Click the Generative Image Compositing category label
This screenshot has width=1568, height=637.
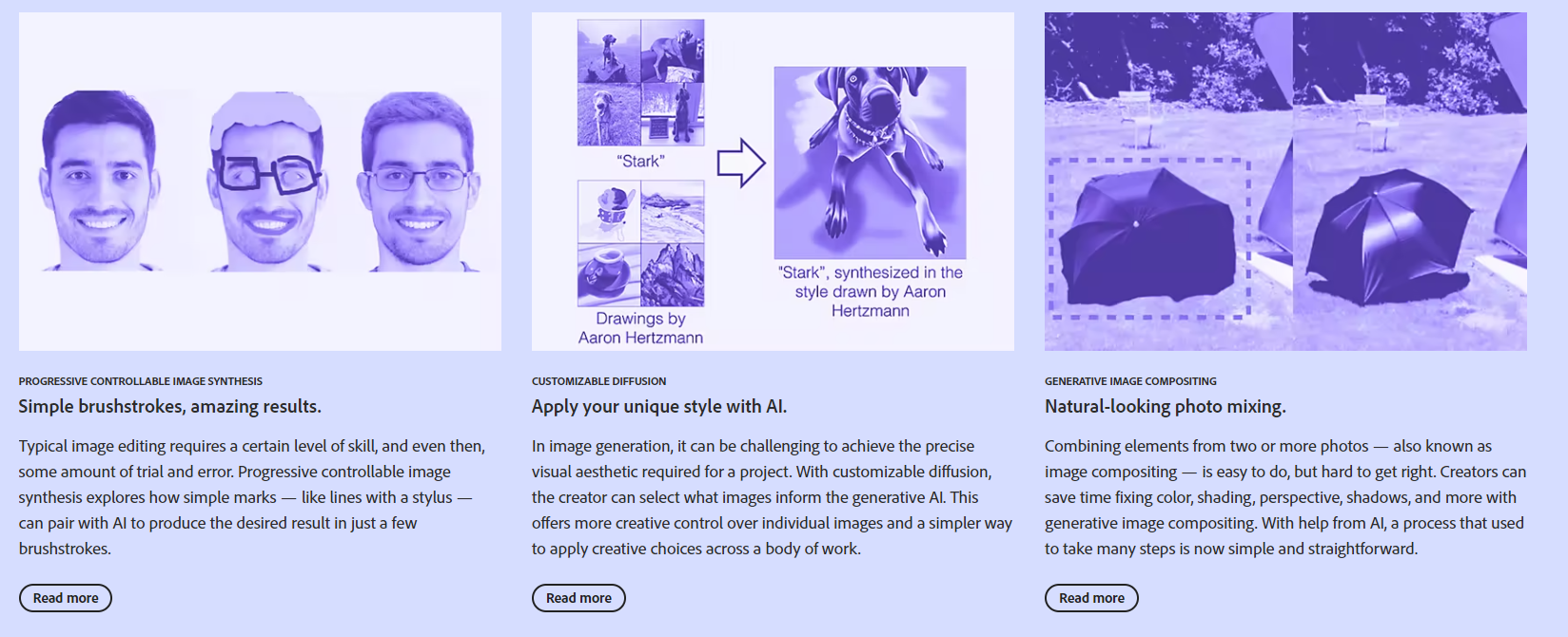click(x=1130, y=381)
